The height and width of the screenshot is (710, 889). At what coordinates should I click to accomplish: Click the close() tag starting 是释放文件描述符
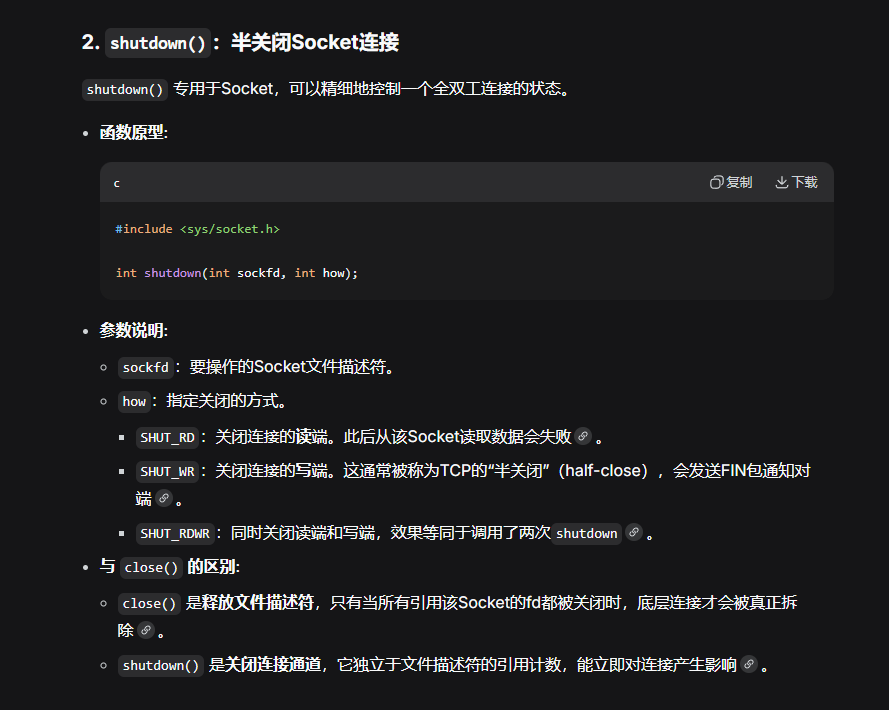point(149,603)
